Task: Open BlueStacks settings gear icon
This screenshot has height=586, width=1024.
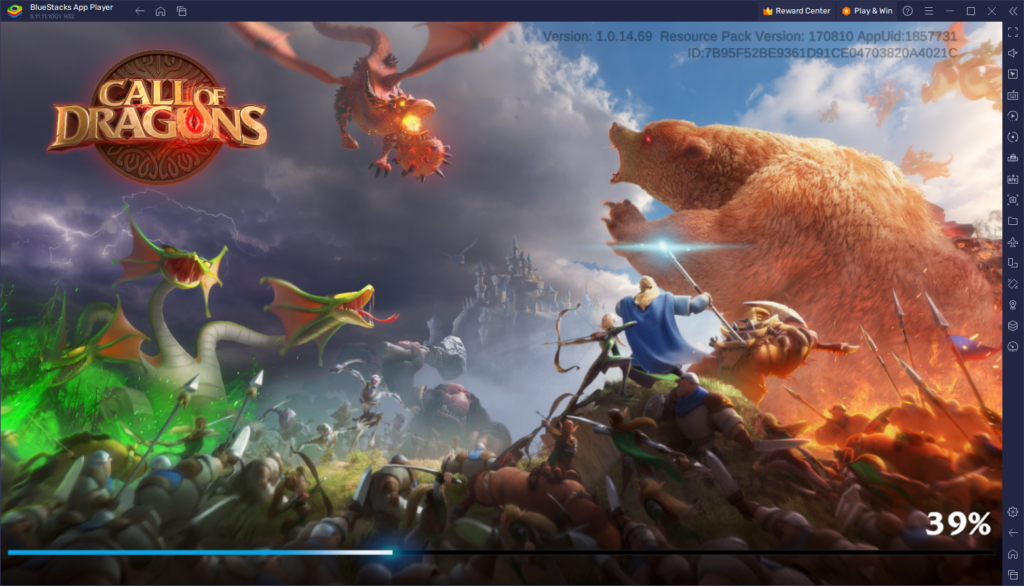Action: (x=1012, y=512)
